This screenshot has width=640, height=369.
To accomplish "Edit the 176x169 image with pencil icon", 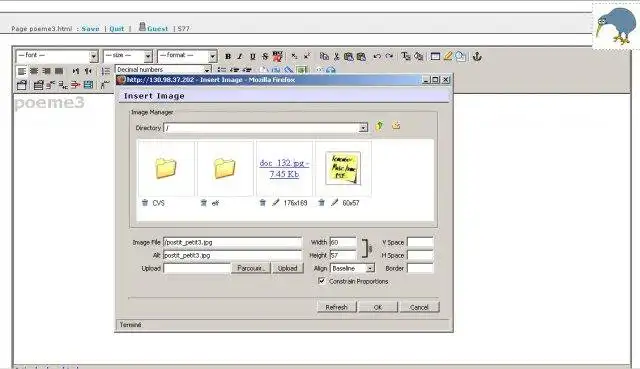I will [276, 202].
